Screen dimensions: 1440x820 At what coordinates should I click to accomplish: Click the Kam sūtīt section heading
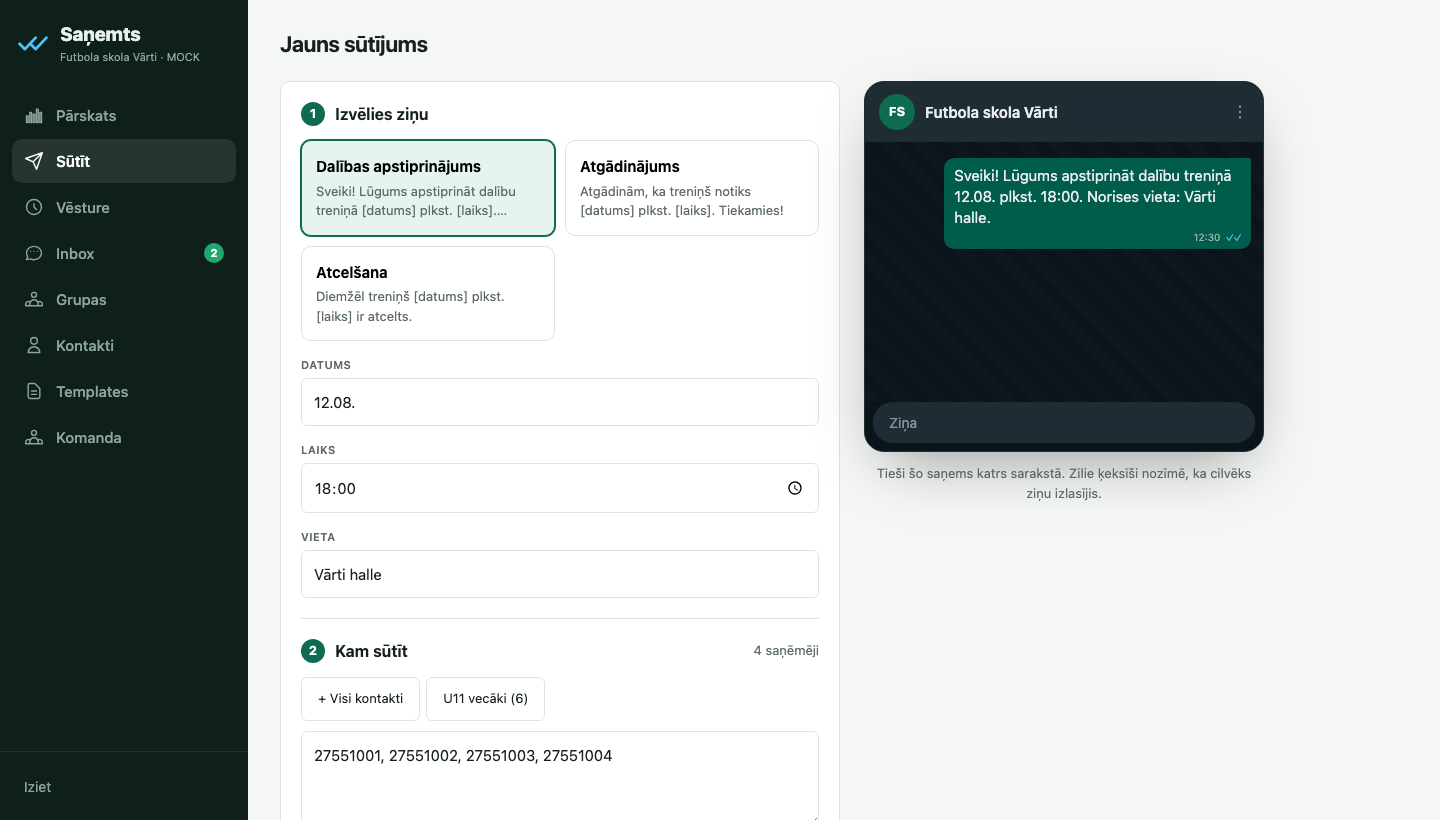(x=371, y=651)
